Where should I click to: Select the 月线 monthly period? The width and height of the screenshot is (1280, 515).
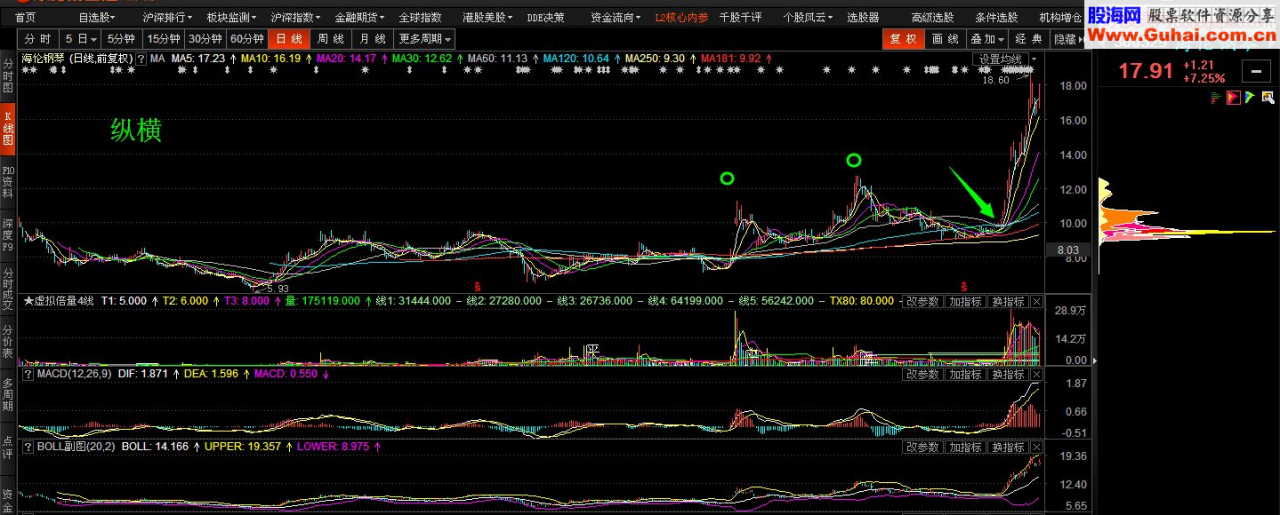tap(372, 39)
